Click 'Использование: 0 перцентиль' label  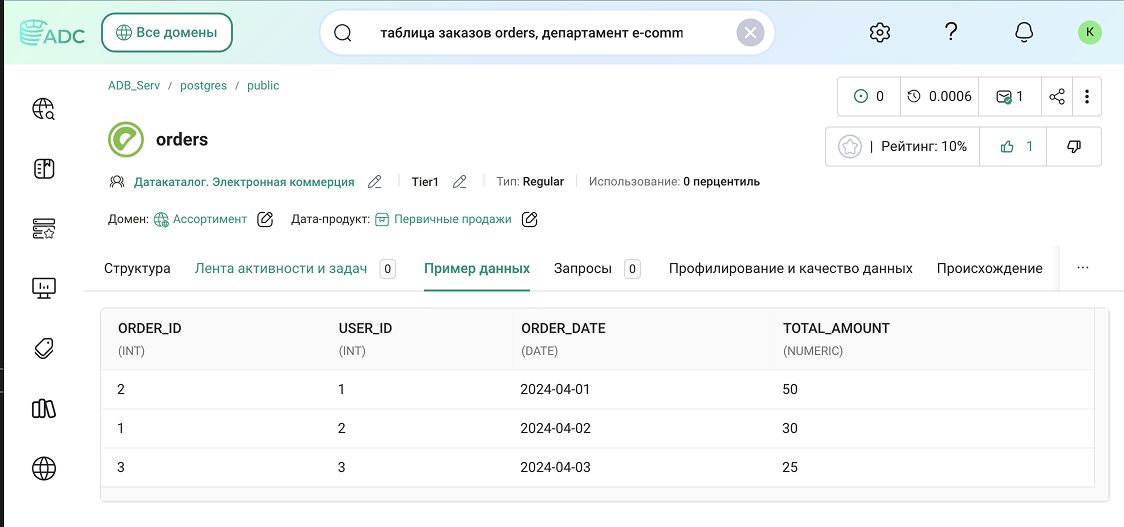pos(675,182)
